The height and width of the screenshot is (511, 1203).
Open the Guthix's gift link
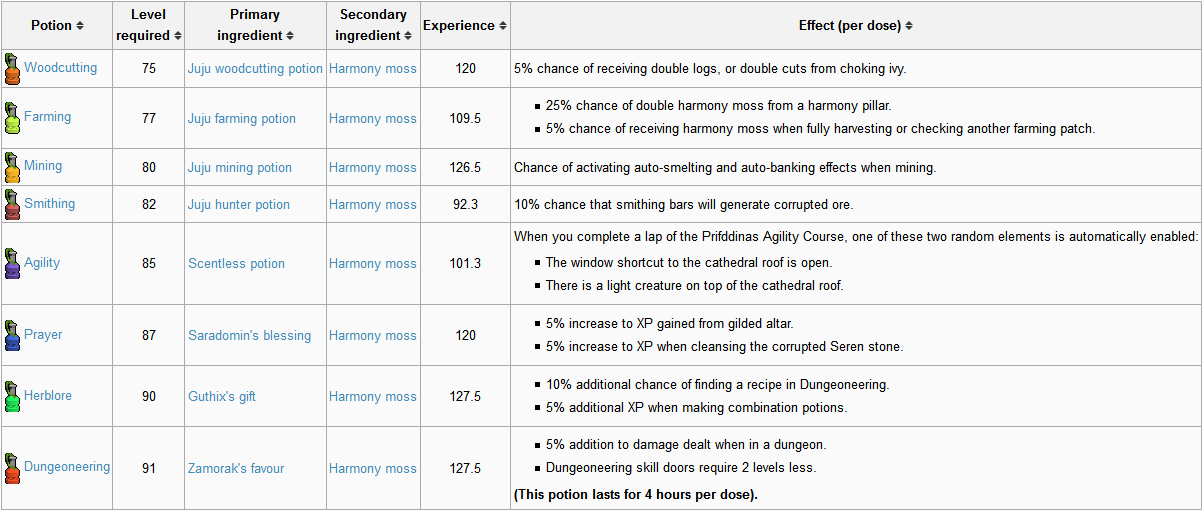pos(222,396)
